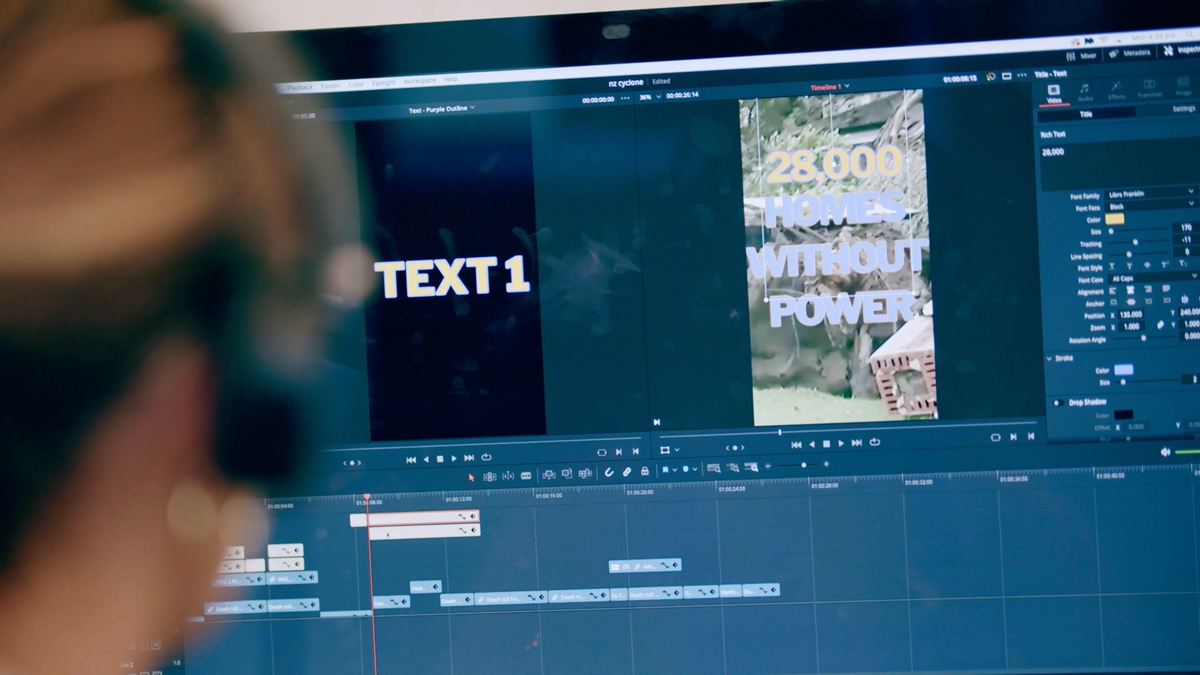Stop playback in the source viewer

(x=439, y=459)
